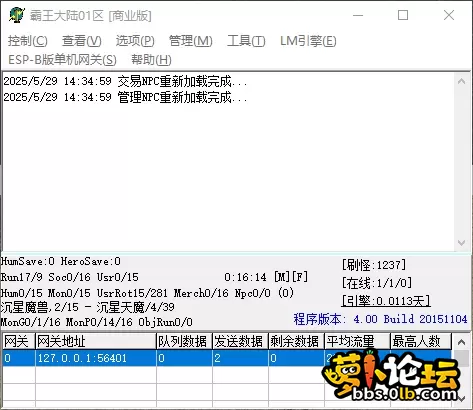
Task: Open the 选项(P) menu
Action: [x=135, y=41]
